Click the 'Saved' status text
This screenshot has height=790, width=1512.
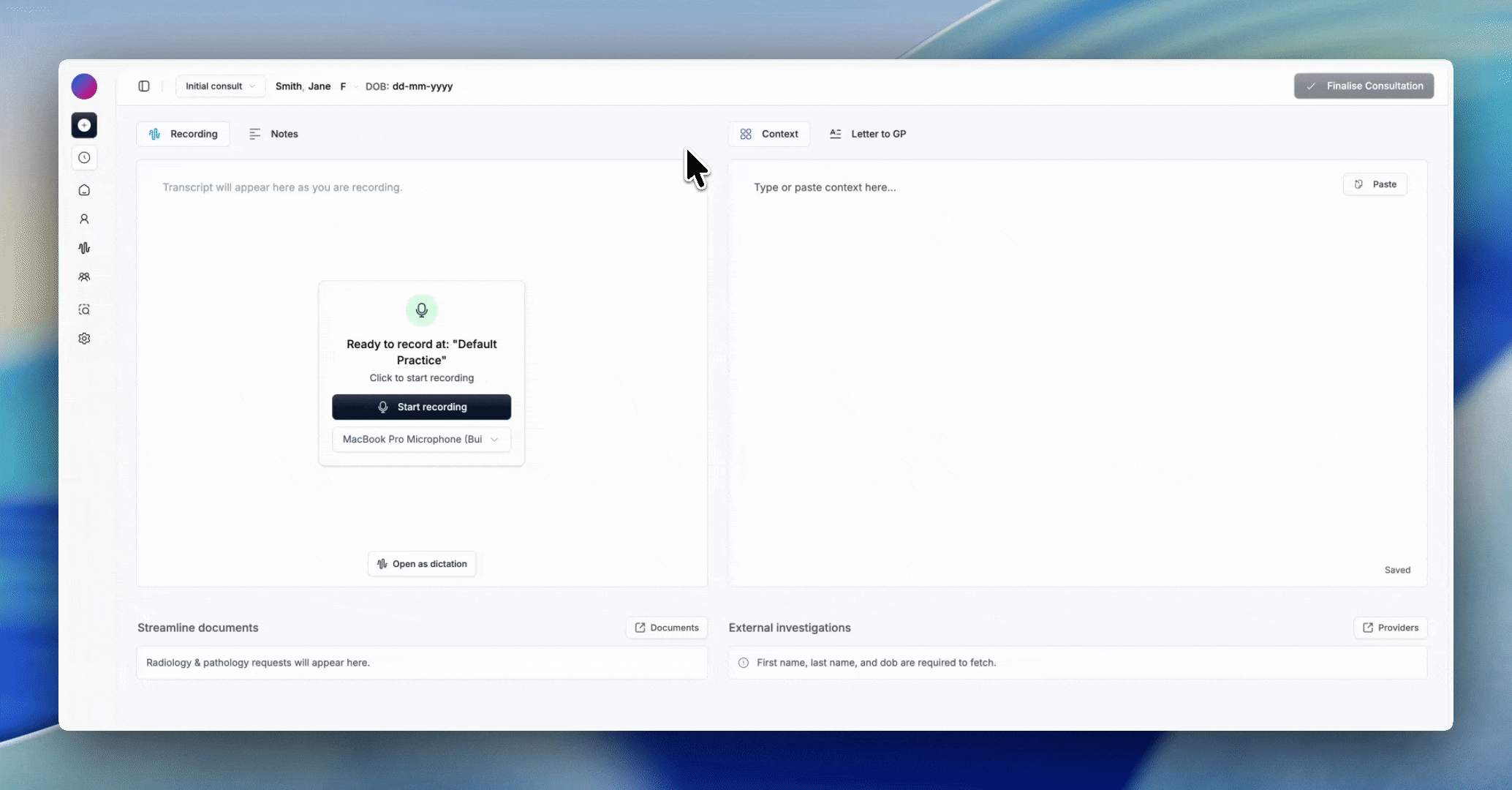point(1397,570)
